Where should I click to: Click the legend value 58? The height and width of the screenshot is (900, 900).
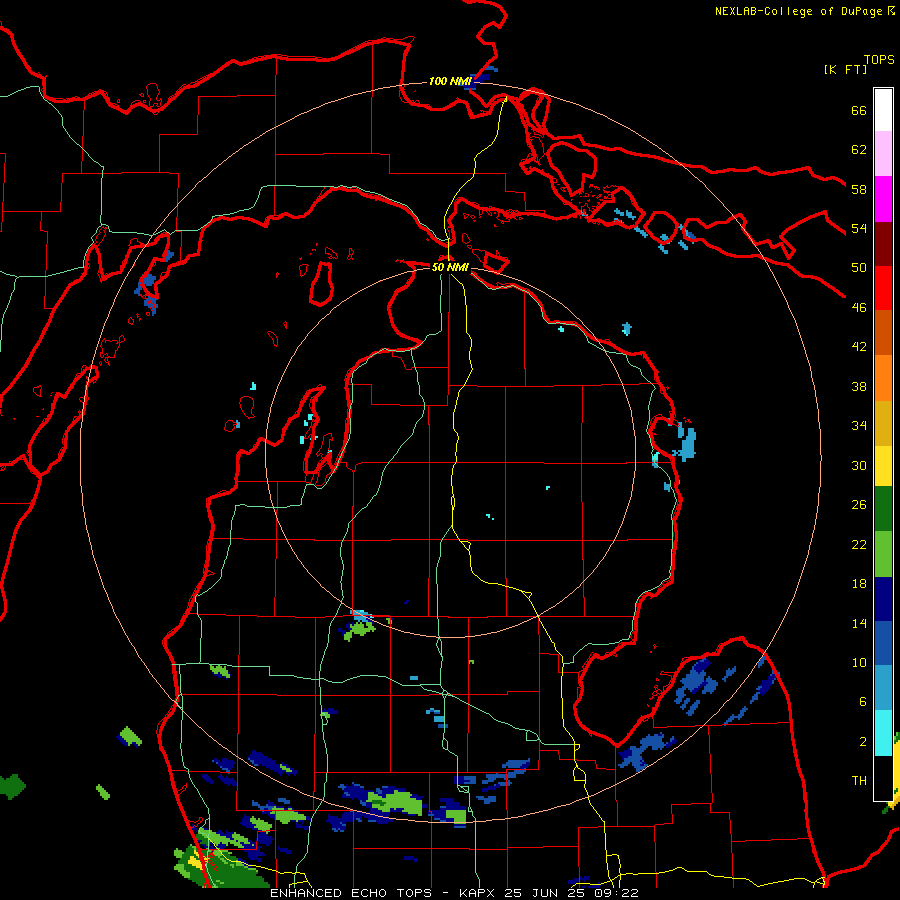[859, 189]
